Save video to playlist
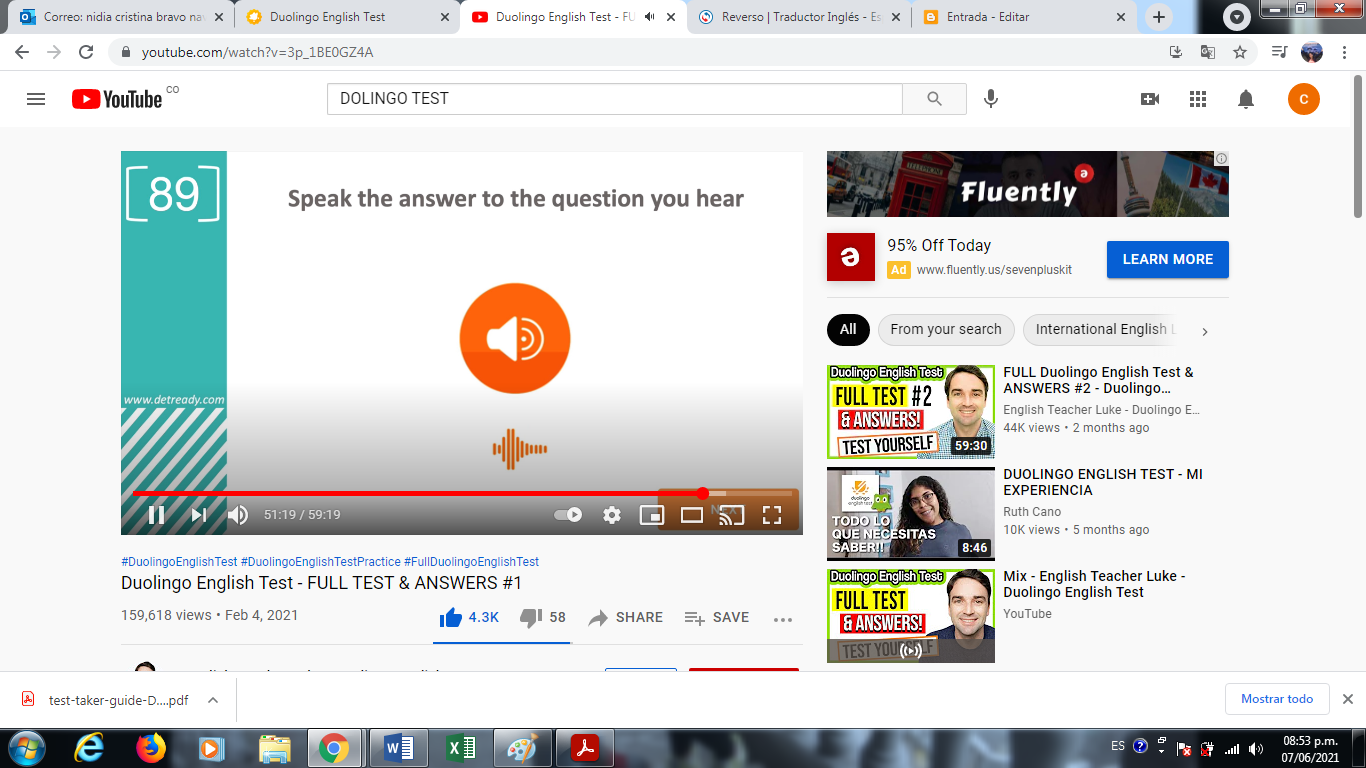The height and width of the screenshot is (768, 1366). point(716,617)
